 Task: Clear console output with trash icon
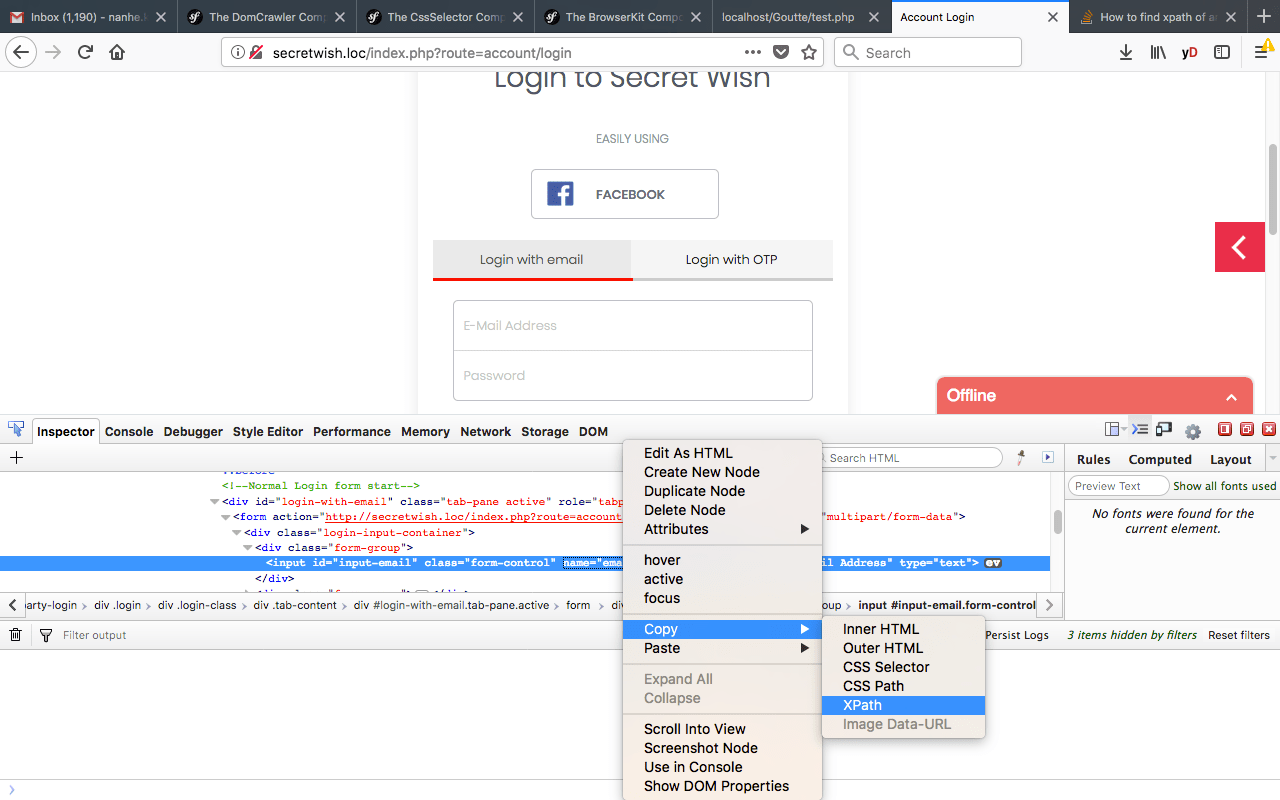coord(16,635)
